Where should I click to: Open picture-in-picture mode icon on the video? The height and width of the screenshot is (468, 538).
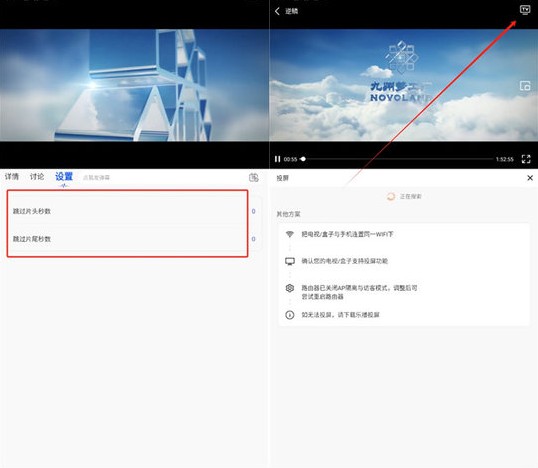click(x=525, y=86)
